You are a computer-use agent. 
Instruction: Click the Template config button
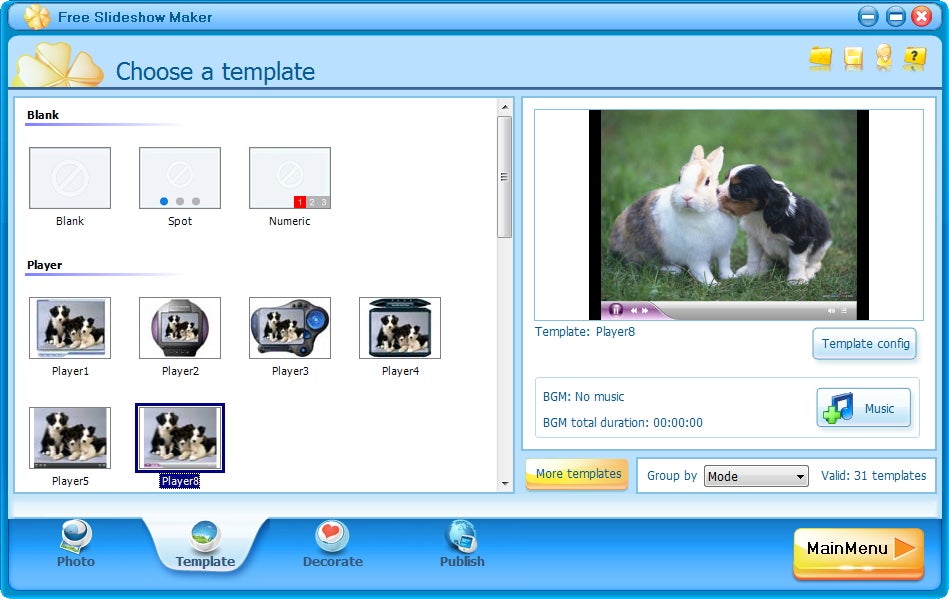[x=864, y=344]
